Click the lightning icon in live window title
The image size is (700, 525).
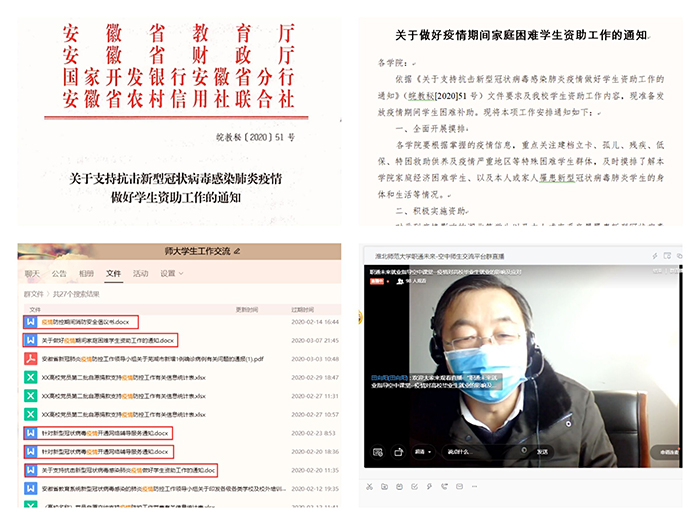(655, 255)
